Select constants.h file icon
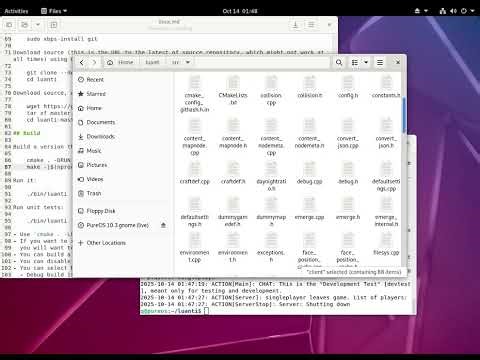This screenshot has width=480, height=360. click(386, 83)
